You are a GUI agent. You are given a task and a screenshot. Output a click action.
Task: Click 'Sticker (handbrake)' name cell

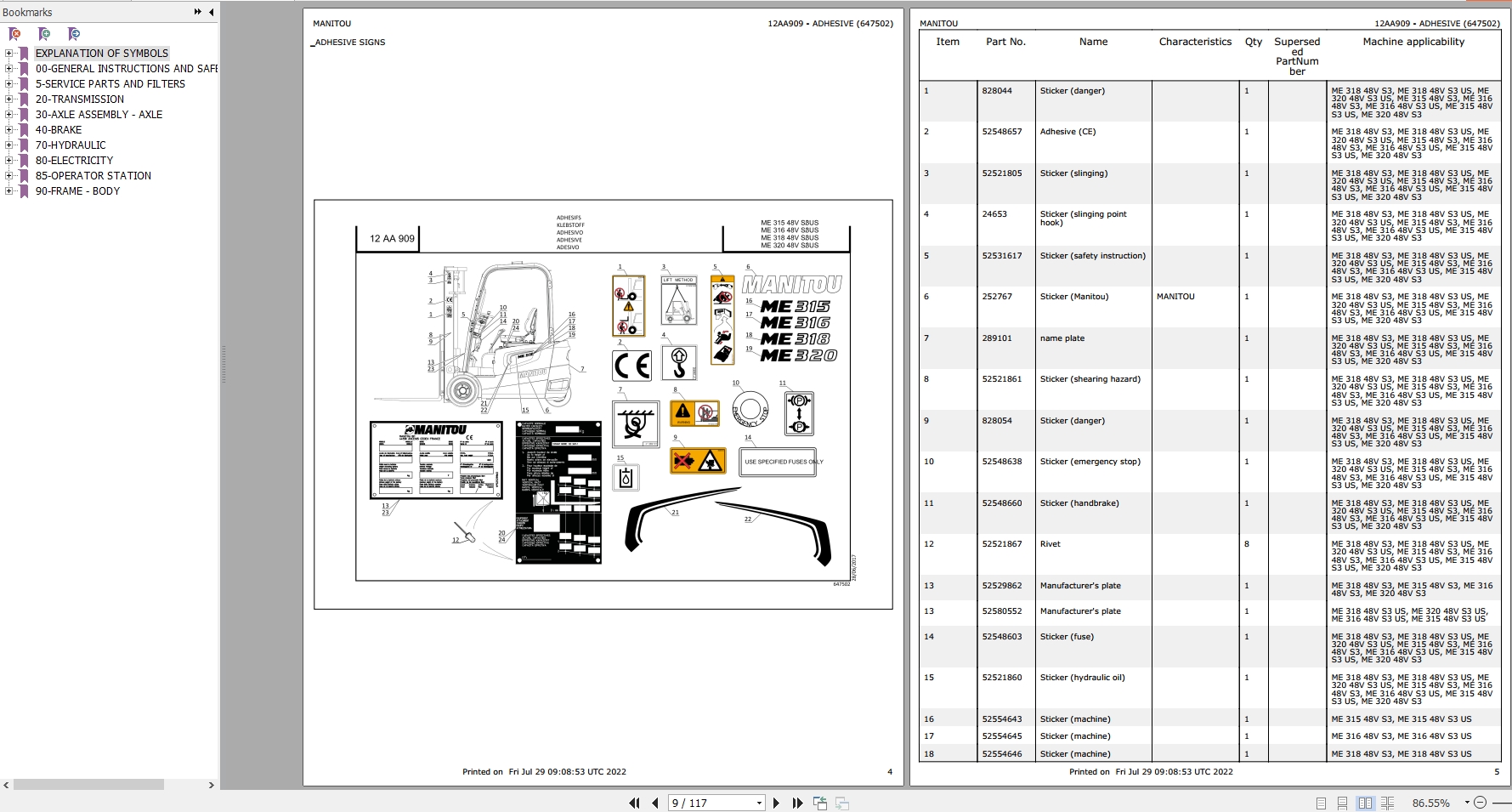[x=1079, y=503]
